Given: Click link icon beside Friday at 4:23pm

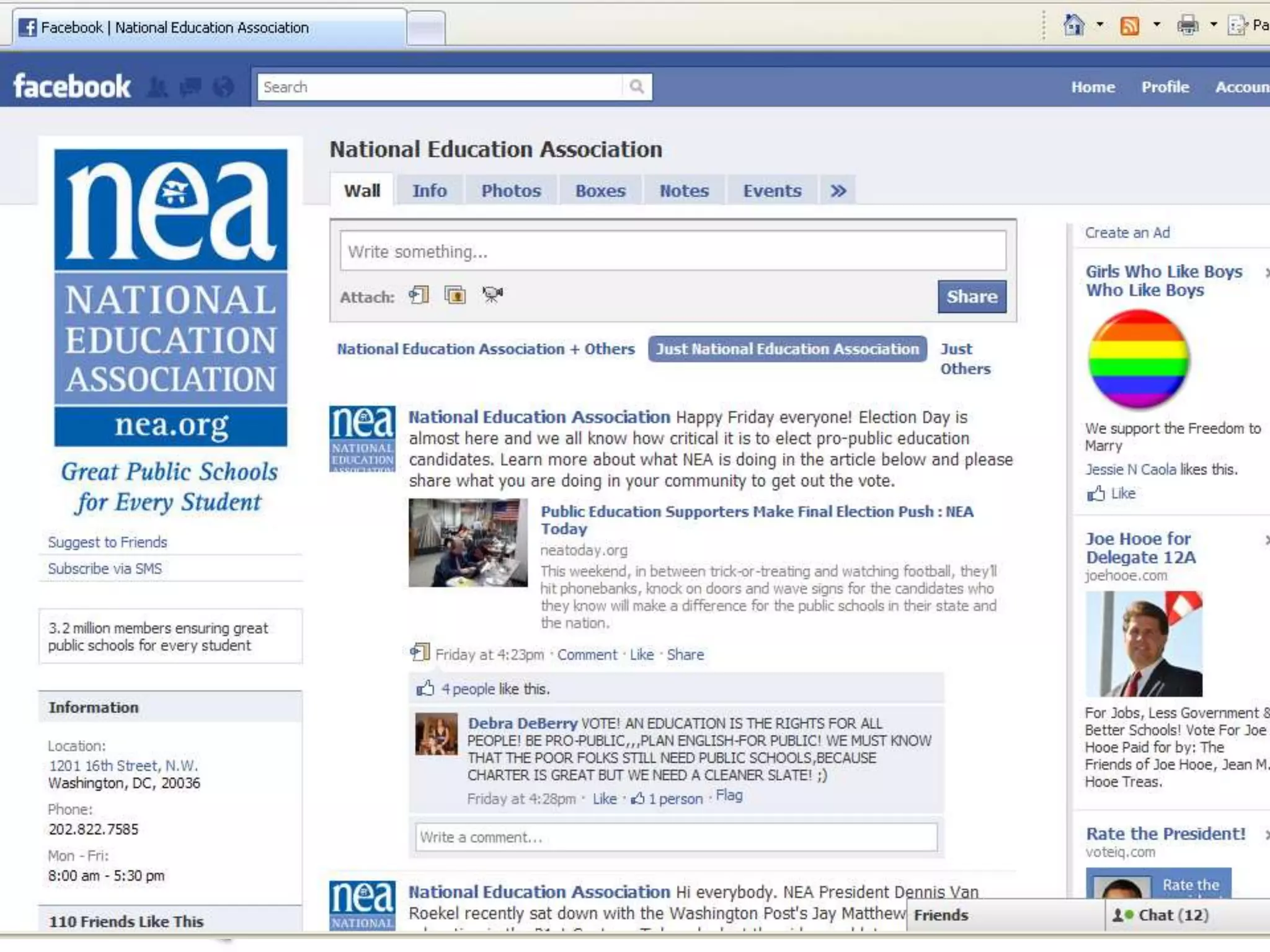Looking at the screenshot, I should pos(420,652).
